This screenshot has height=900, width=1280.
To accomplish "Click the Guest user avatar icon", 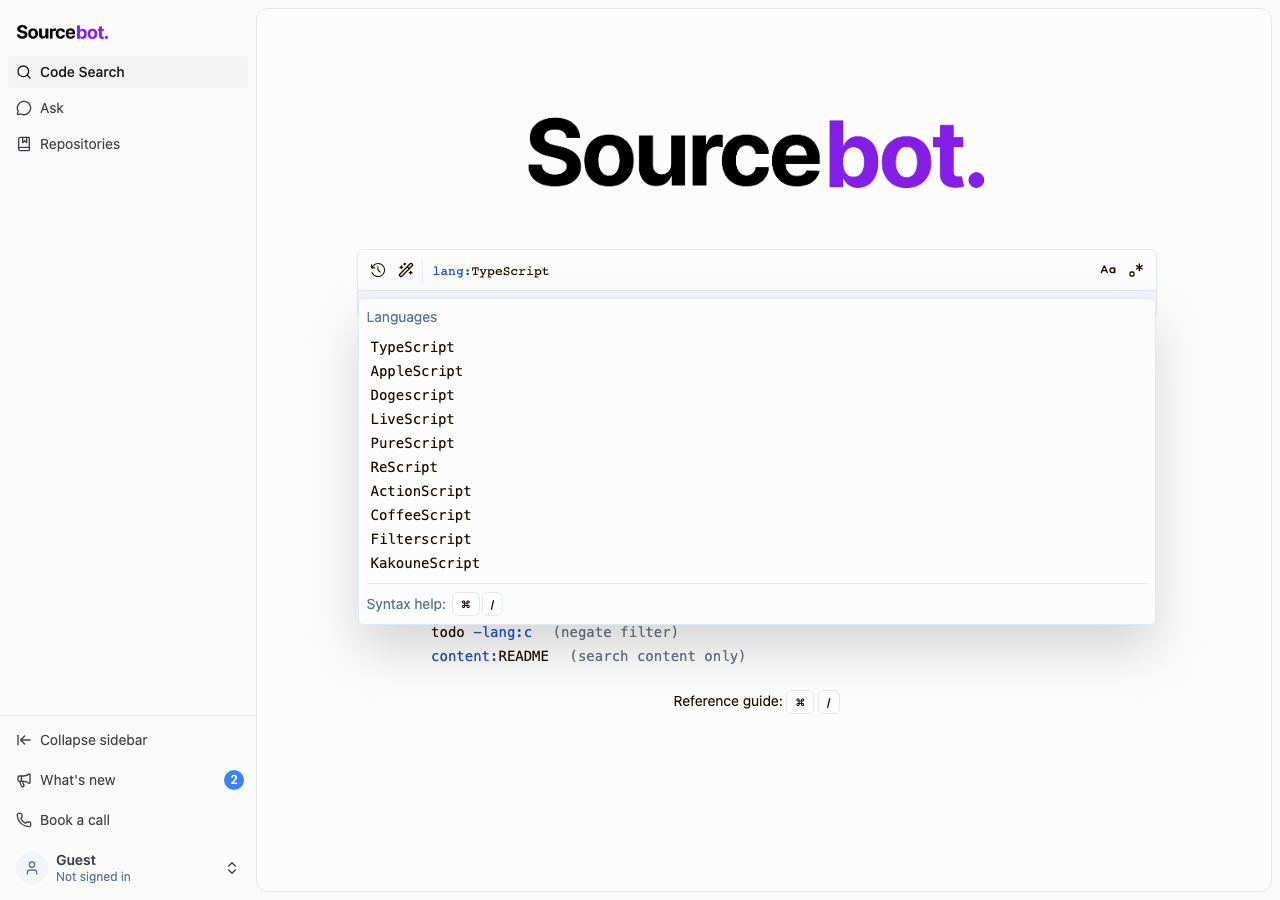I will pos(32,868).
